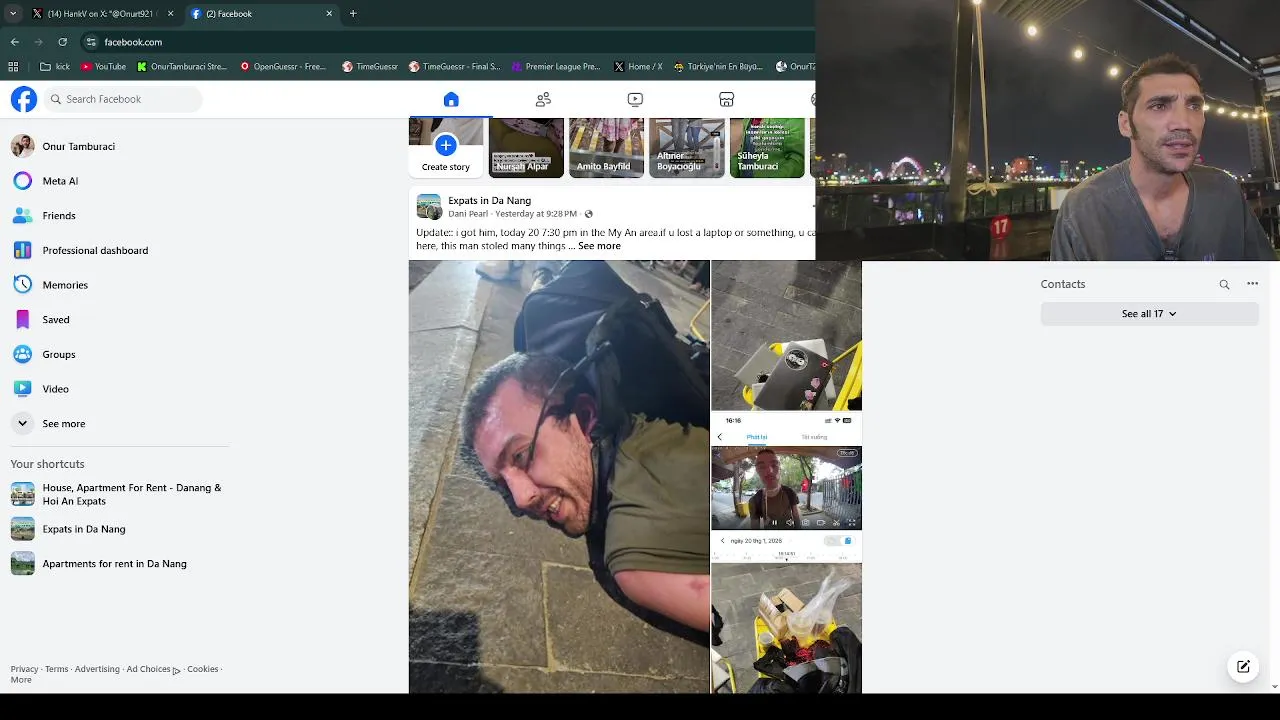This screenshot has width=1280, height=720.
Task: Open the YouTube bookmark
Action: pos(104,67)
